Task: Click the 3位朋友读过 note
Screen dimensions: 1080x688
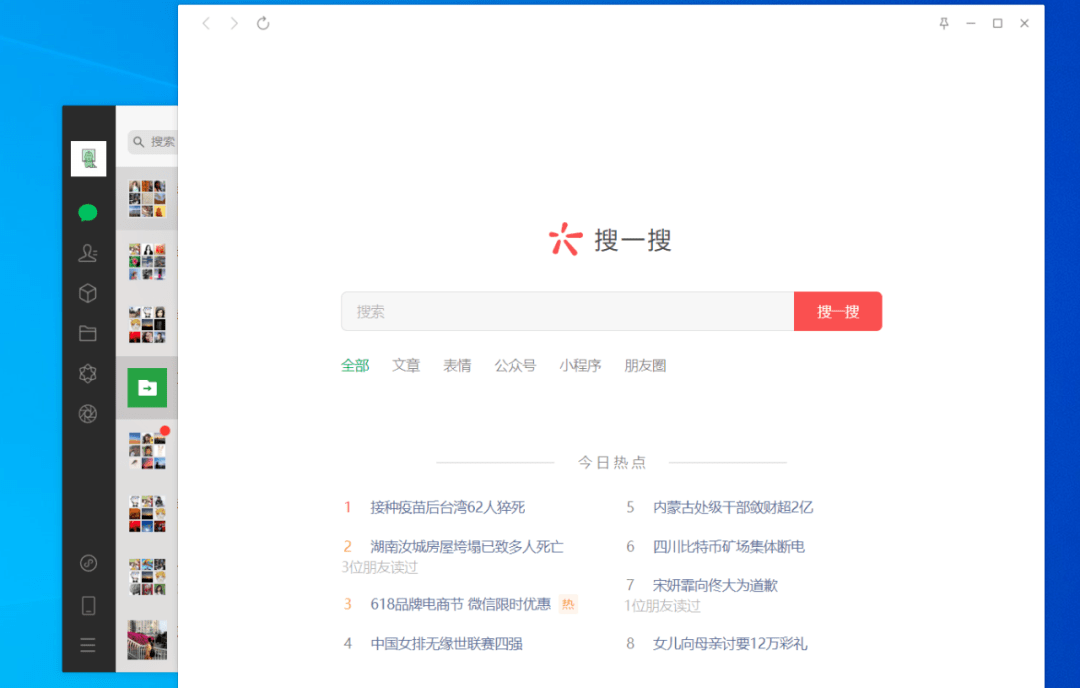Action: [x=380, y=567]
